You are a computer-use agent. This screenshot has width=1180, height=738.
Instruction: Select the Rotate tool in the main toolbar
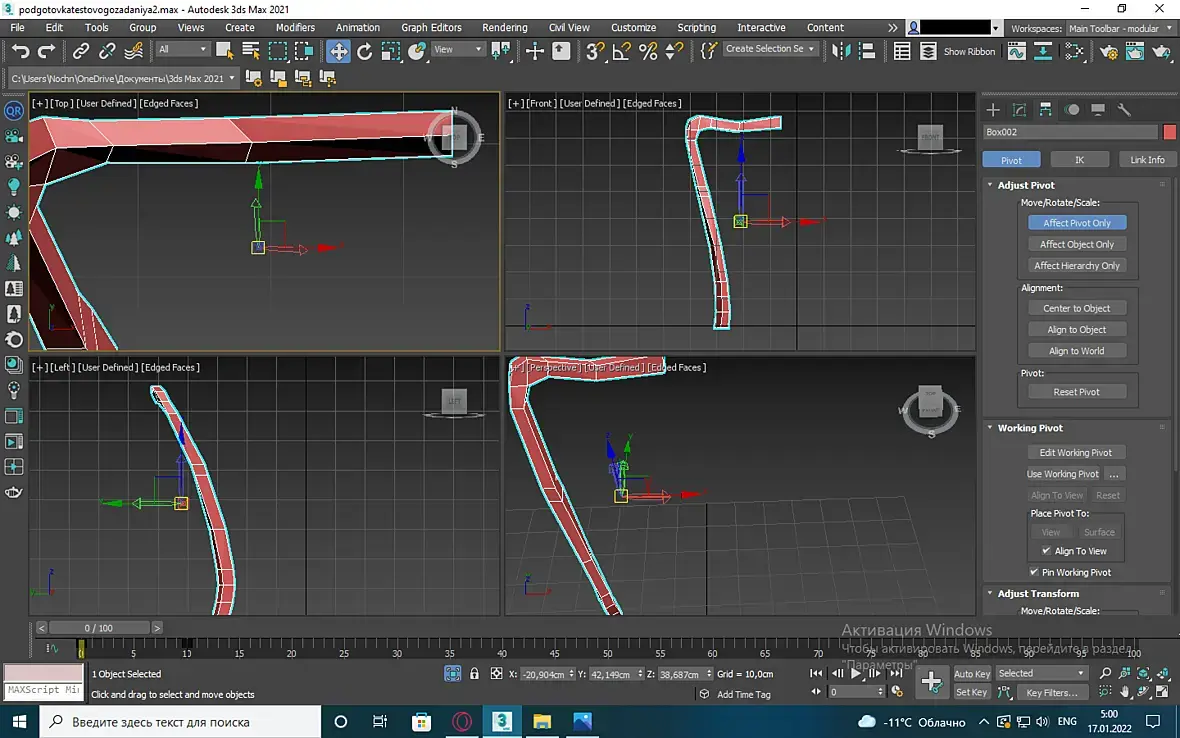[365, 51]
